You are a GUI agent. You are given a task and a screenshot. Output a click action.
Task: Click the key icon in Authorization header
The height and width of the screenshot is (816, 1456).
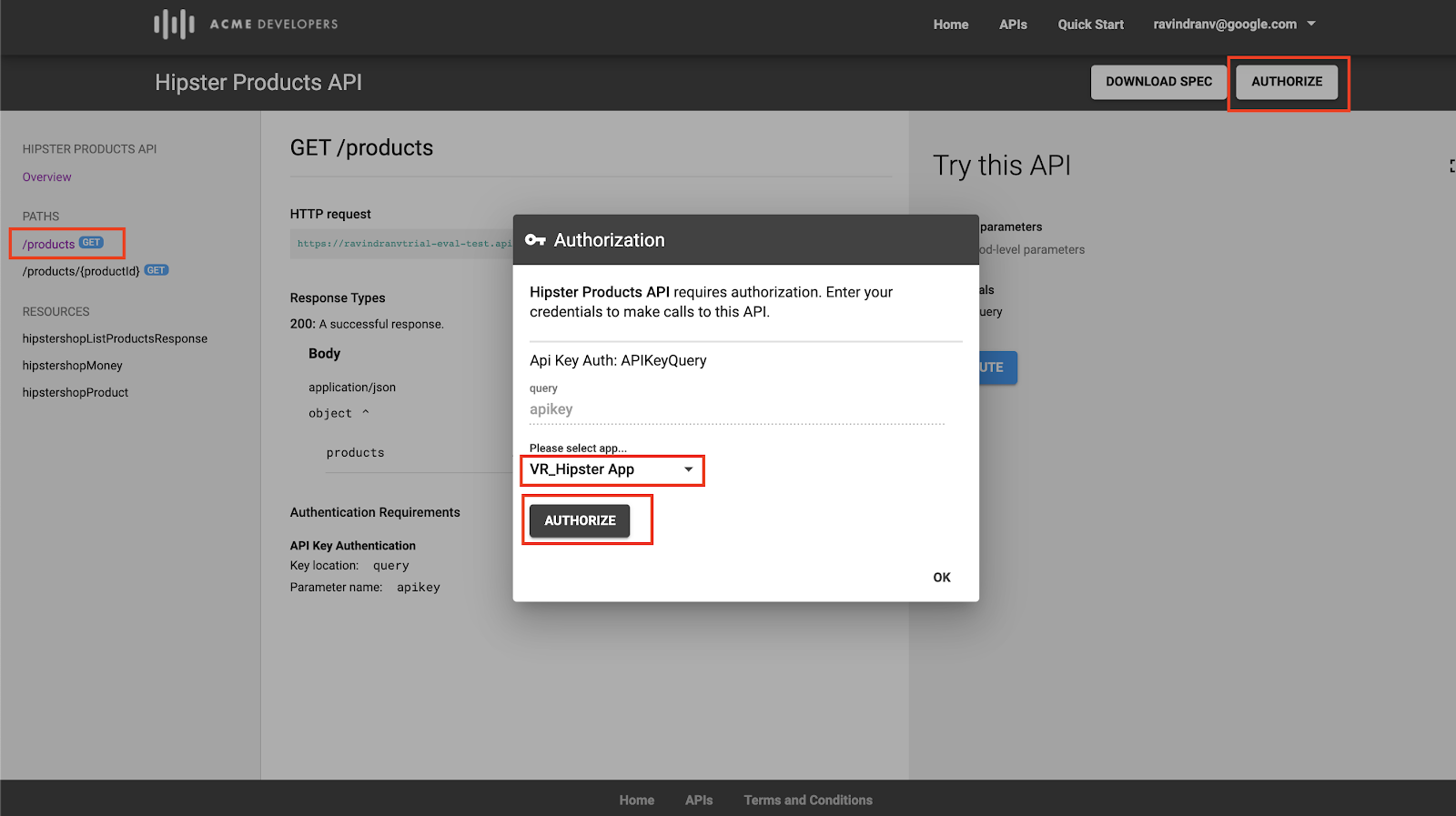535,240
